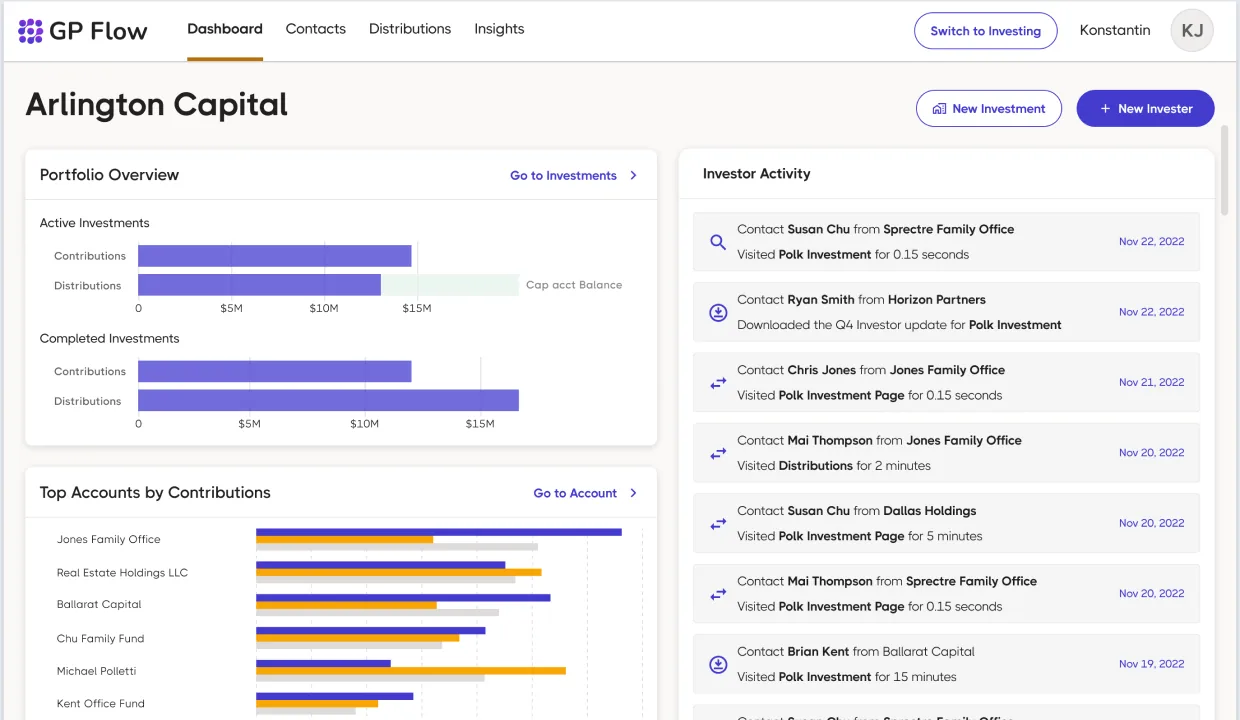Open the Distributions tab
1240x720 pixels.
point(410,29)
